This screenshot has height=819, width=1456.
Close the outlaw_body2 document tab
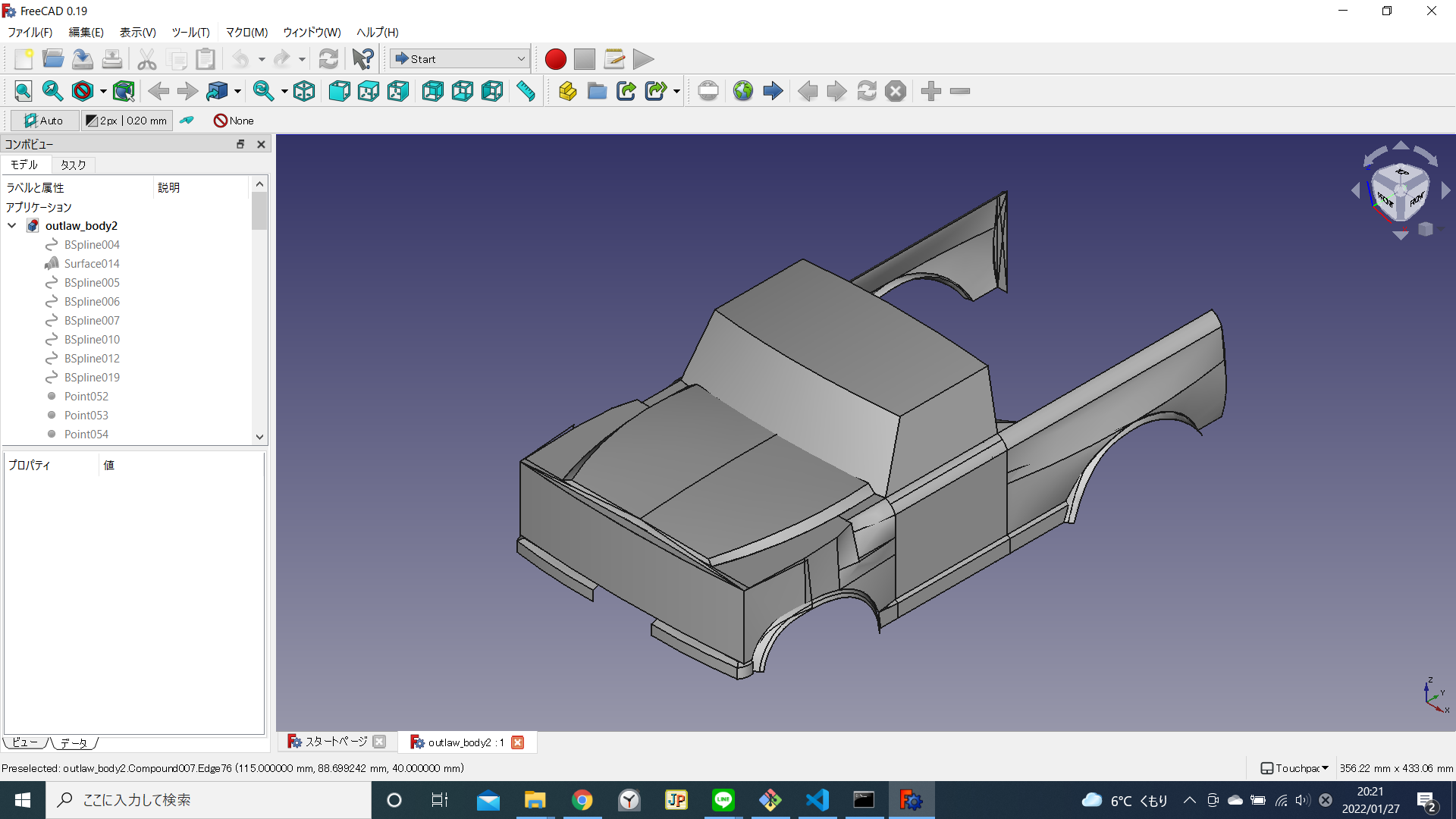(518, 742)
